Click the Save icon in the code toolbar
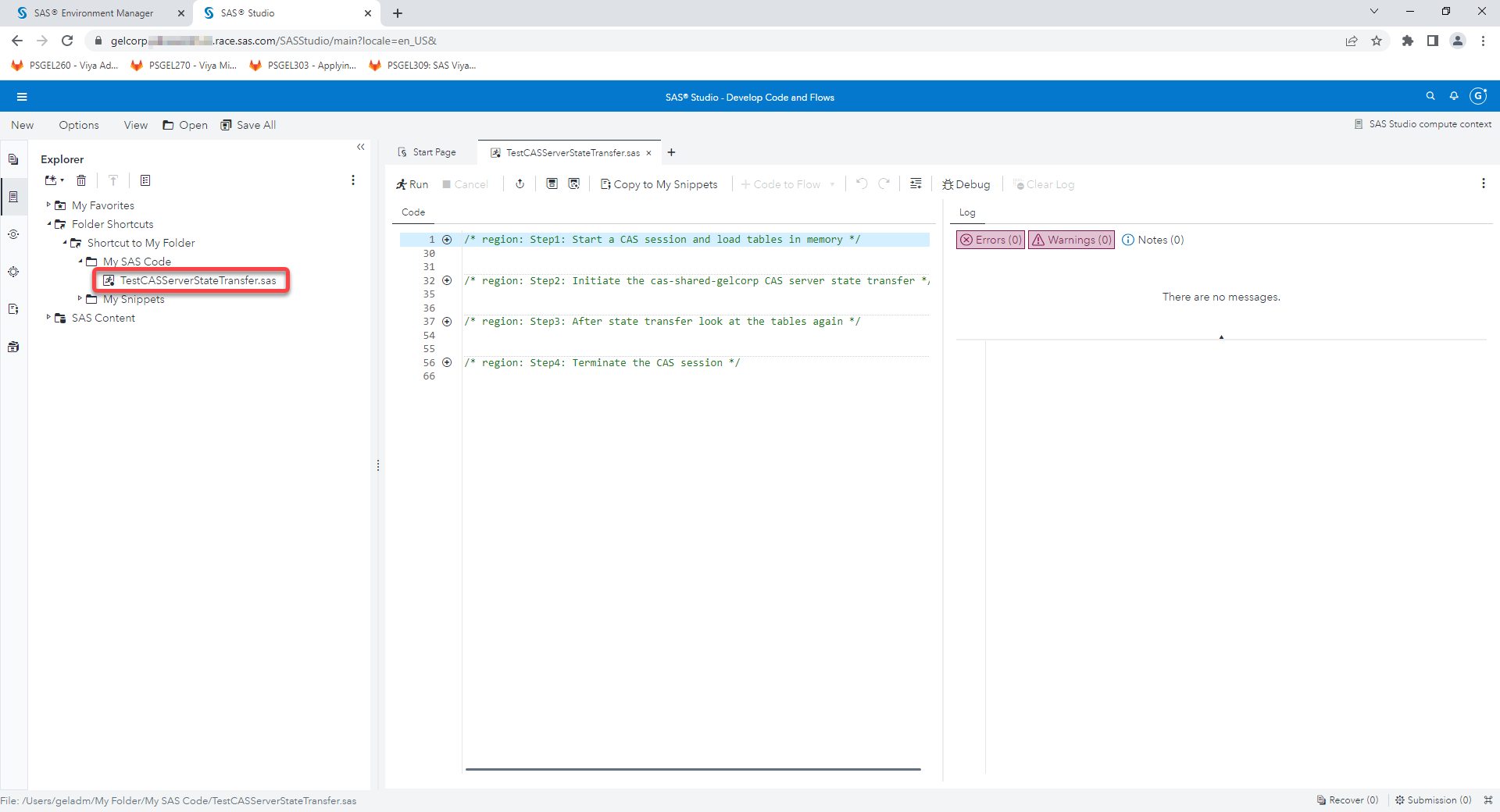 (x=552, y=183)
